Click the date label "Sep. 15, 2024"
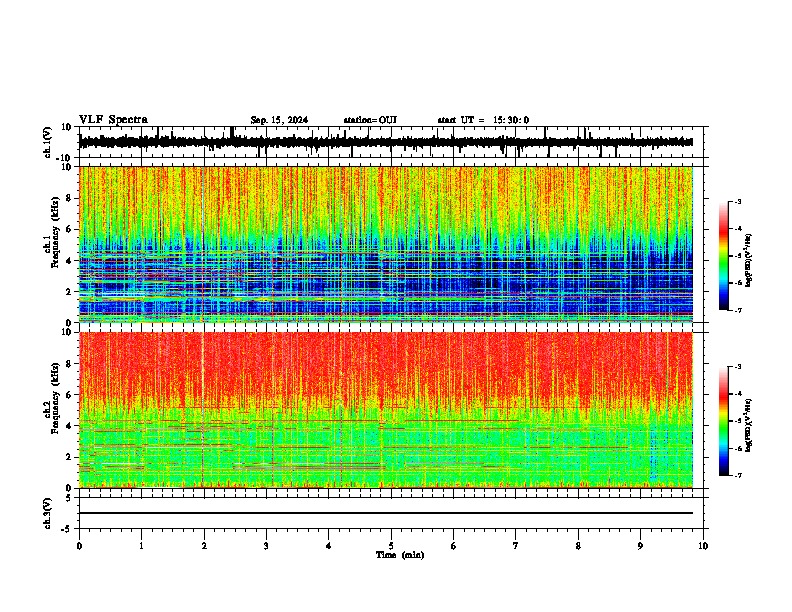 (x=279, y=120)
